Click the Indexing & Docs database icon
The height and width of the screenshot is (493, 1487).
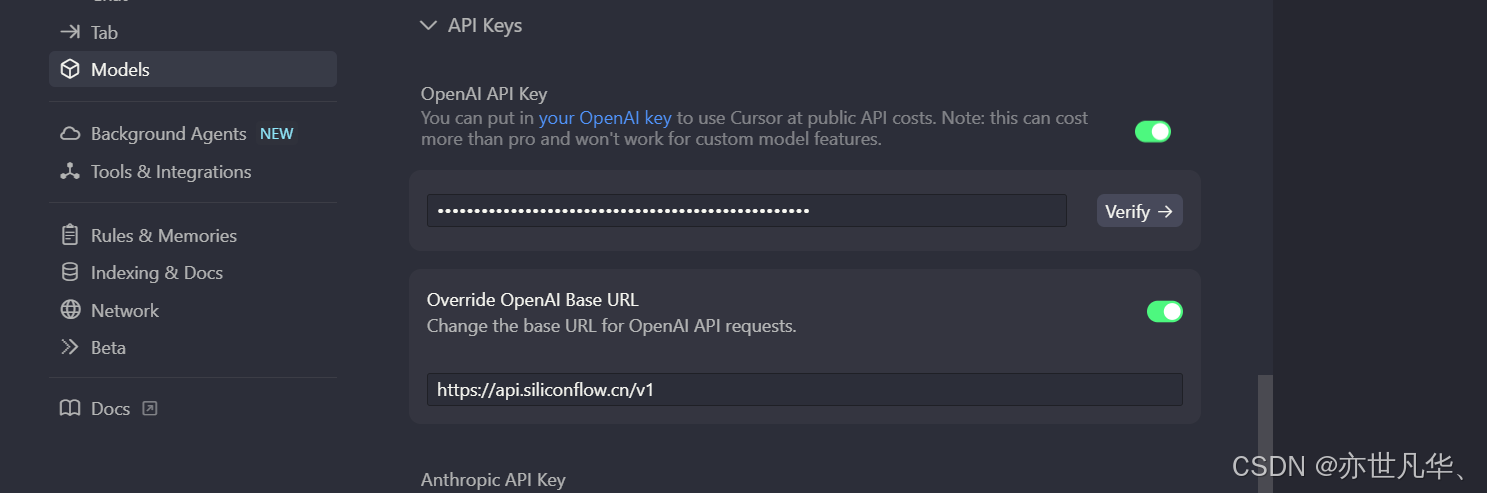(70, 273)
